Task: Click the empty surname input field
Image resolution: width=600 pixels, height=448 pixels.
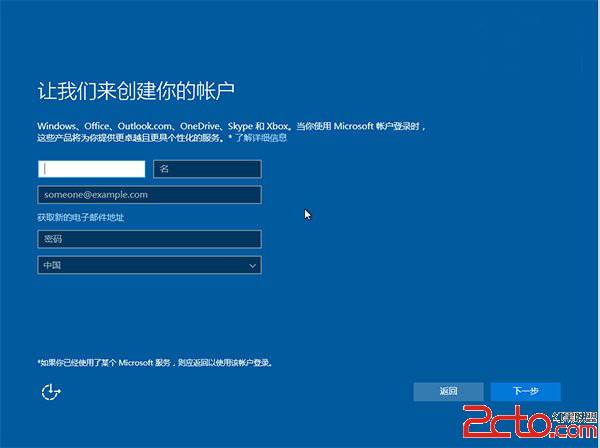Action: tap(91, 169)
